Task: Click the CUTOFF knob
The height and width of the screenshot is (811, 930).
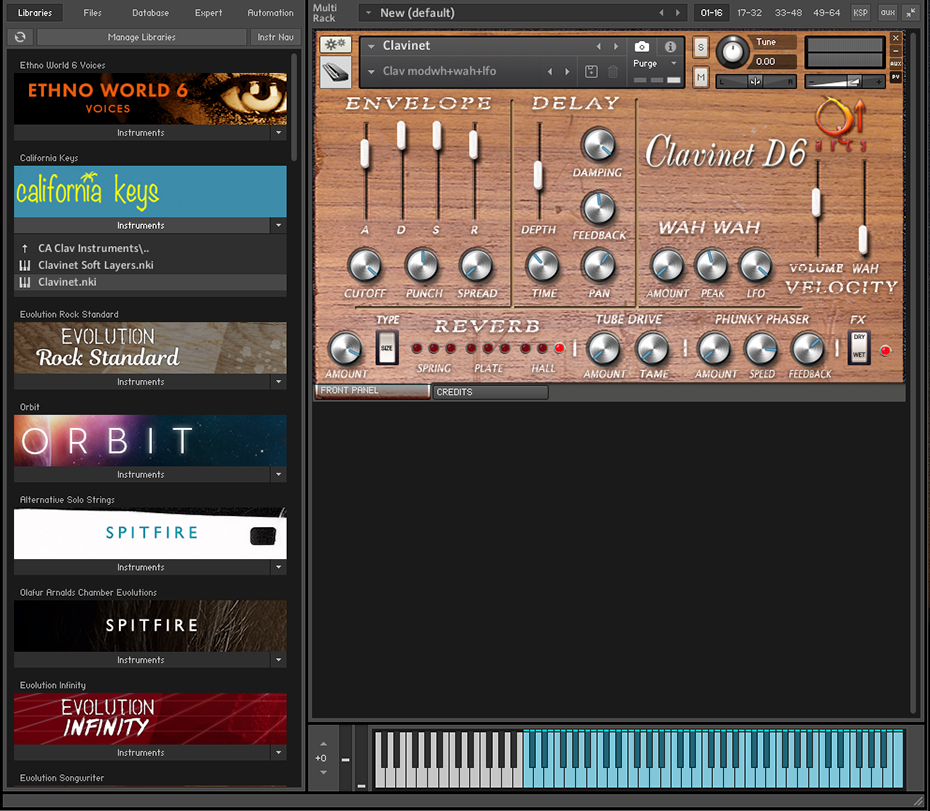Action: click(364, 266)
